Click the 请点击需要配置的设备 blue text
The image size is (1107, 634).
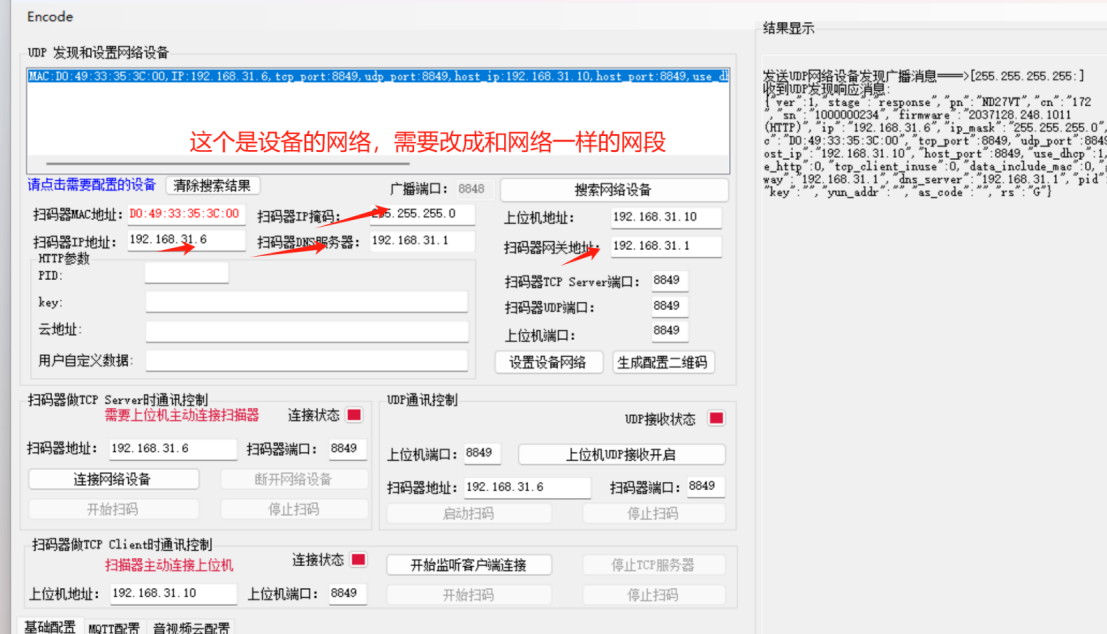tap(91, 185)
